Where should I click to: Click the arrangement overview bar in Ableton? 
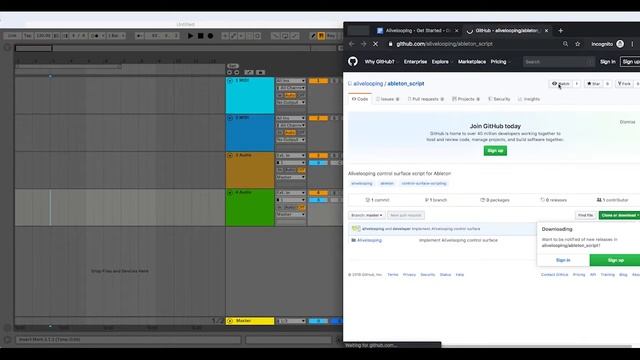[177, 48]
